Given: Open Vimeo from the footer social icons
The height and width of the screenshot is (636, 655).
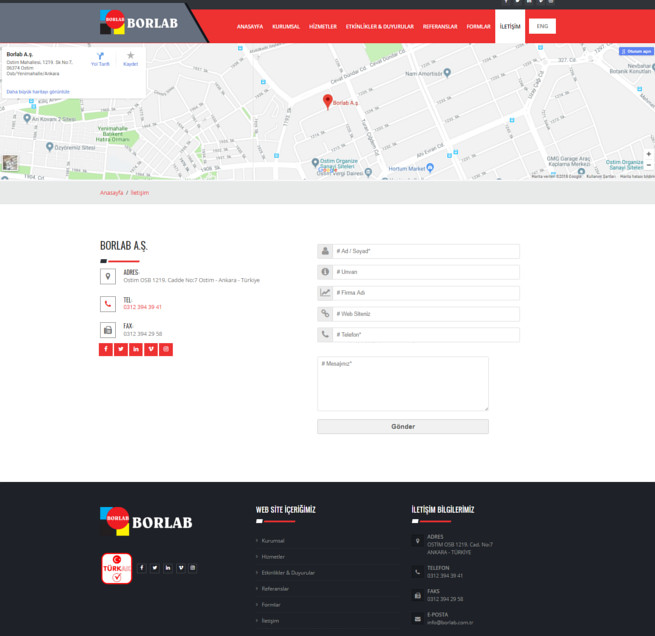Looking at the screenshot, I should (x=180, y=568).
